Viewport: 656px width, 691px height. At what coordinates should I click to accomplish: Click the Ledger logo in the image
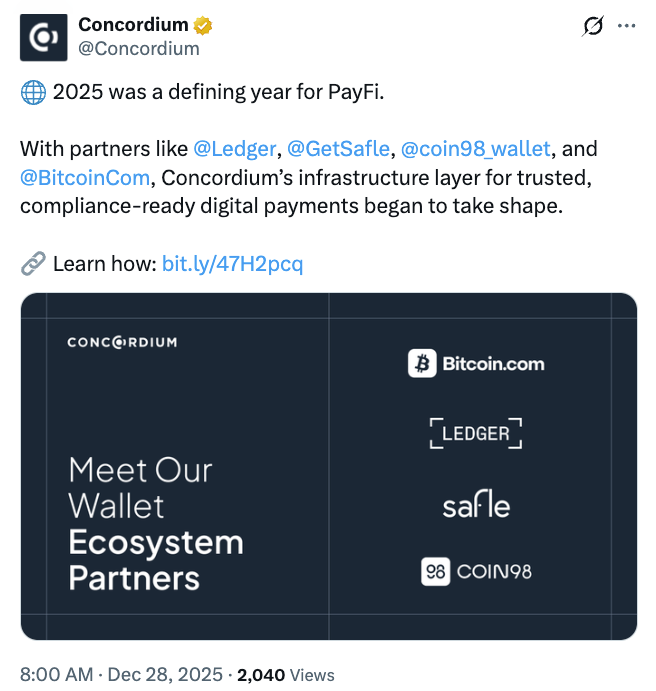tap(476, 433)
